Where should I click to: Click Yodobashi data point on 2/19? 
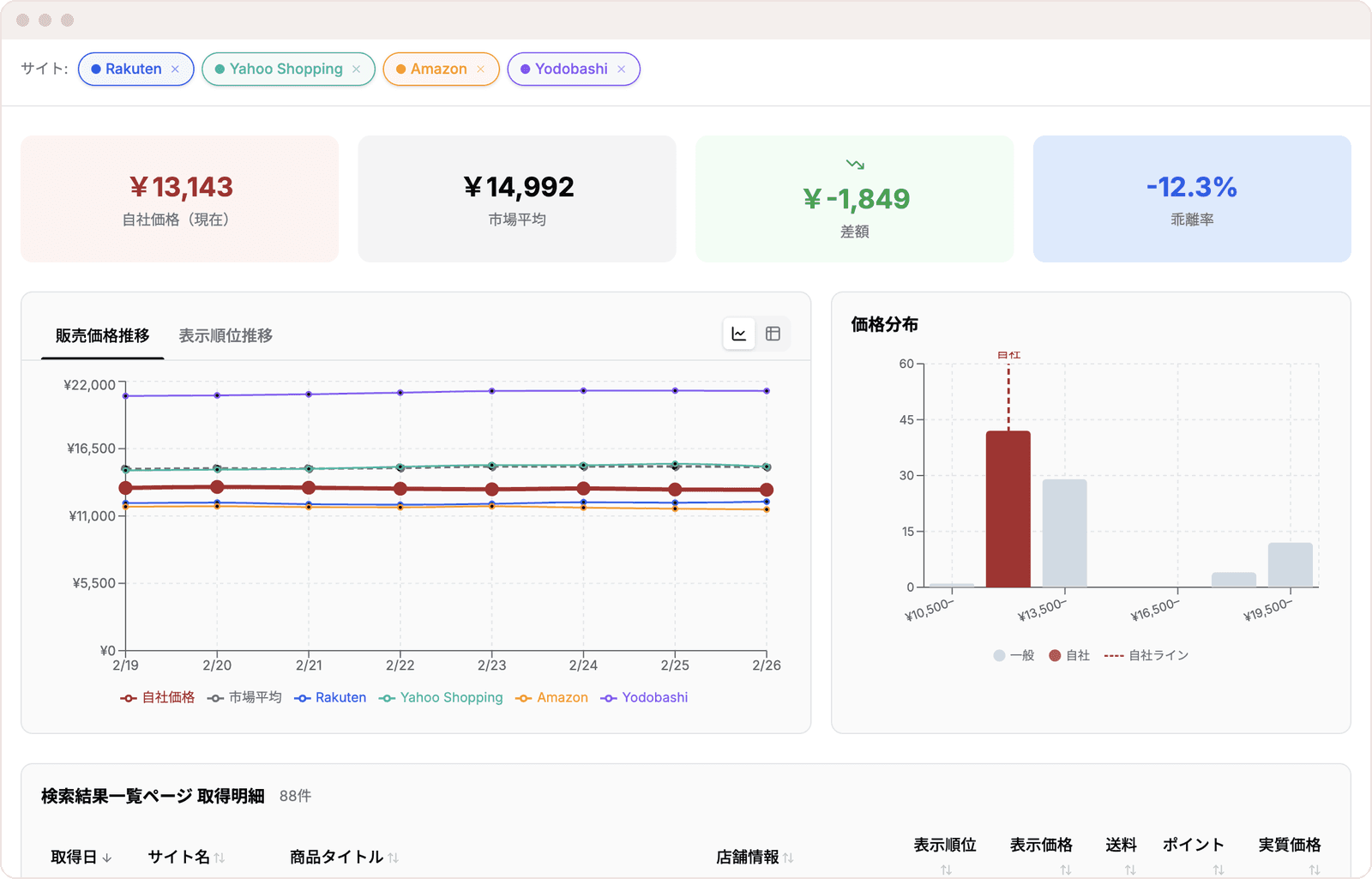pos(126,396)
